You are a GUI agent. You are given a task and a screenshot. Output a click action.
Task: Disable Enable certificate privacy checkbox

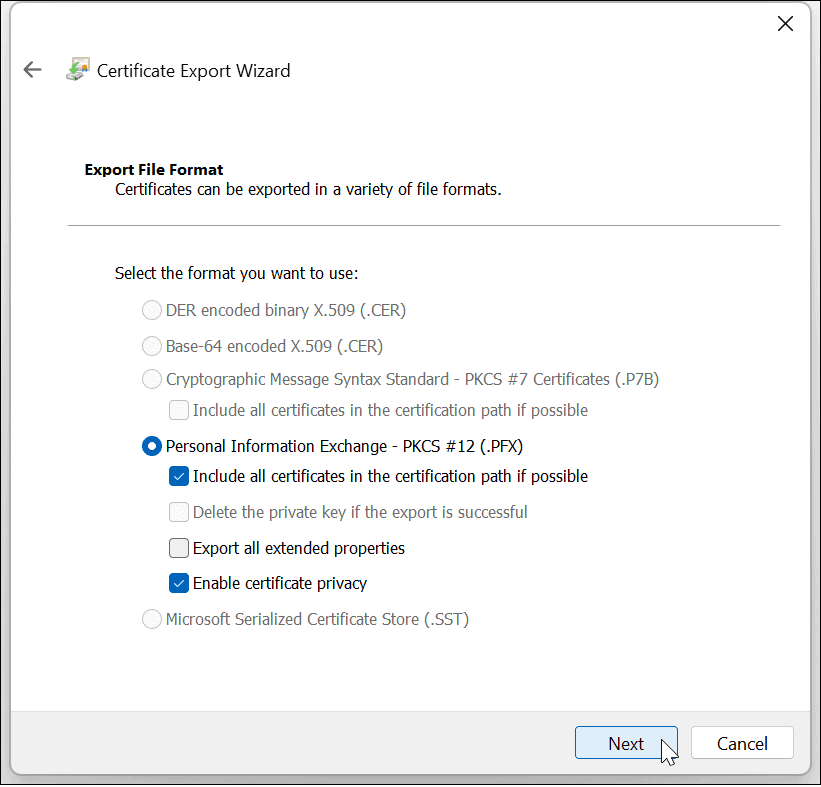point(179,583)
